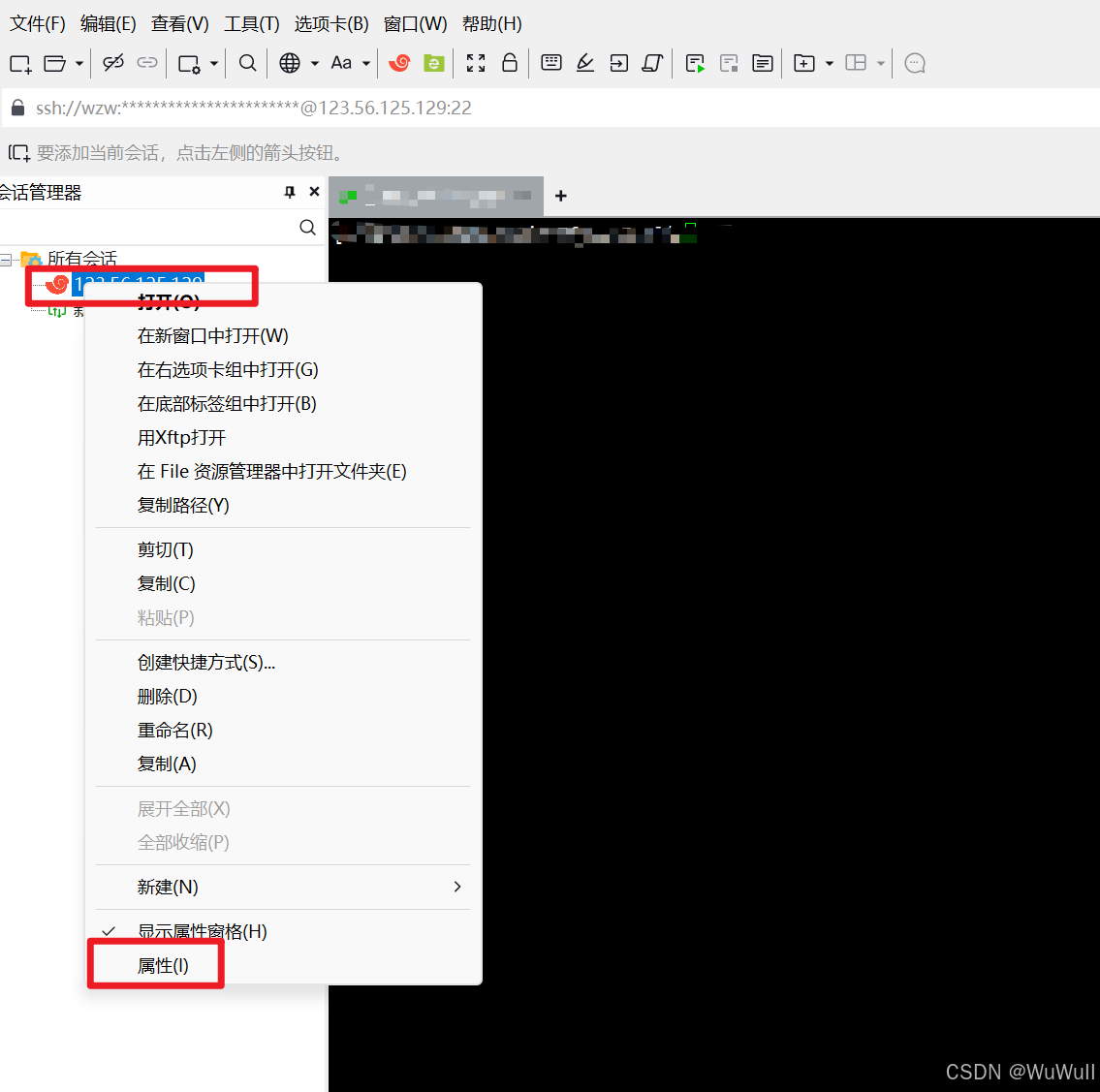Switch to the open session tab
The width and height of the screenshot is (1100, 1092).
pos(436,197)
